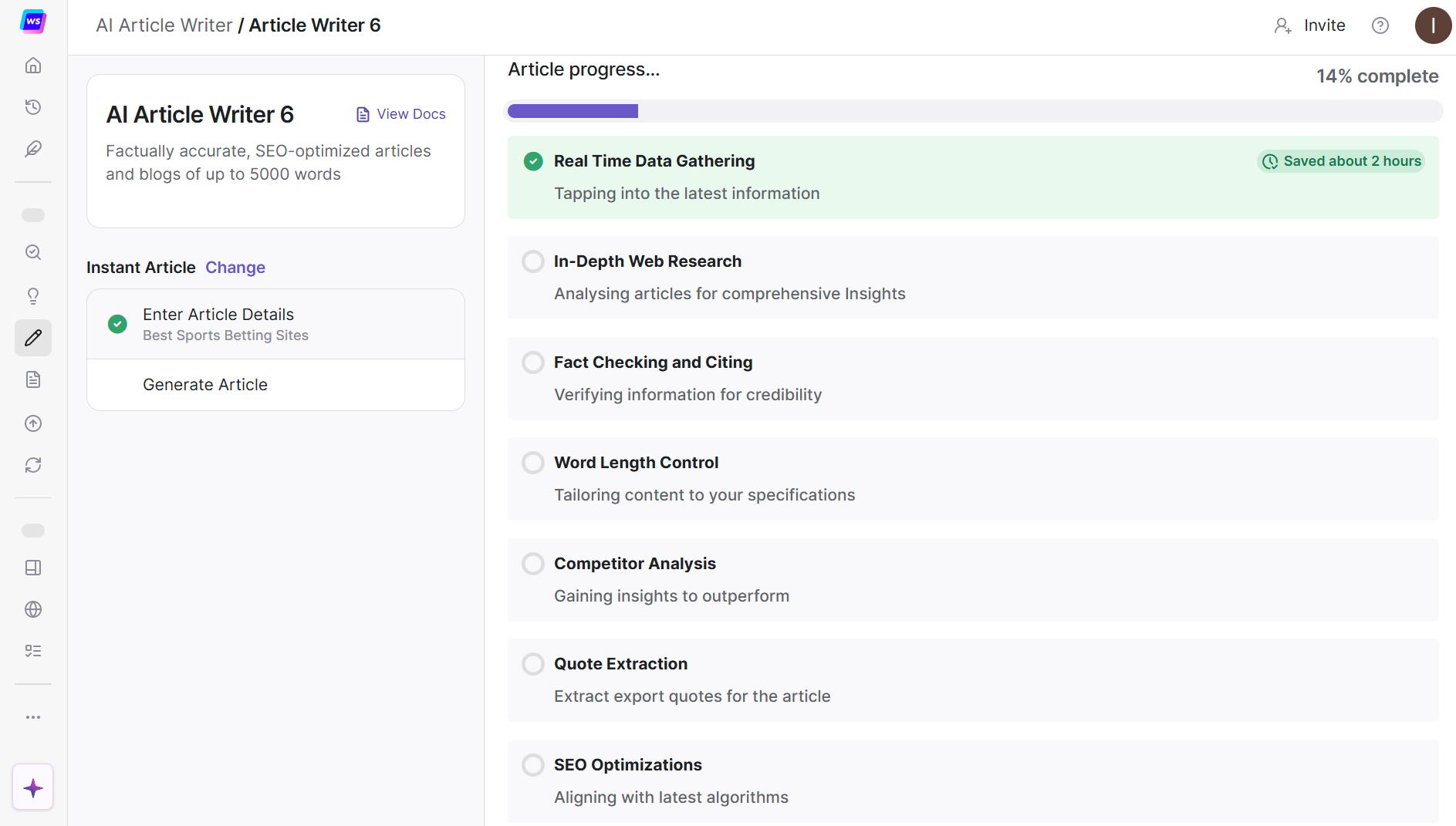
Task: Click the help question mark icon
Action: [1380, 25]
